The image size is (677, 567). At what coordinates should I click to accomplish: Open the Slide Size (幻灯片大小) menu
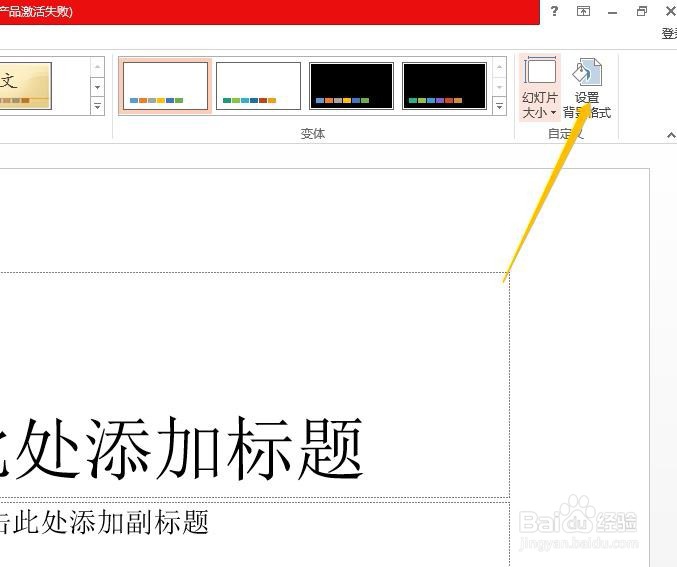(x=540, y=88)
